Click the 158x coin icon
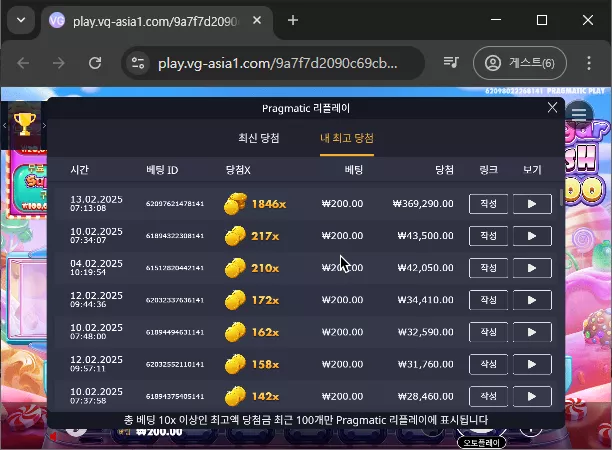 [x=235, y=364]
